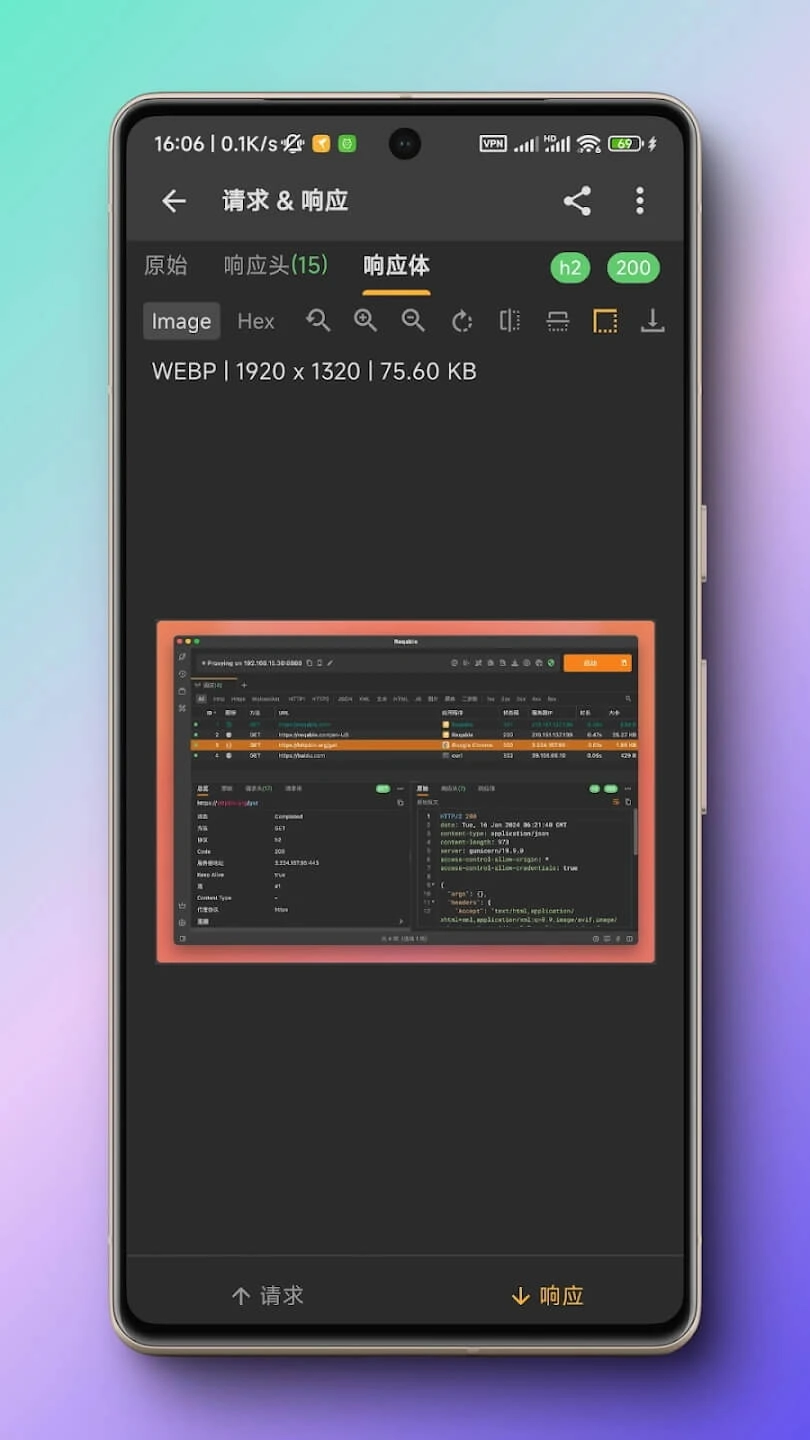Viewport: 810px width, 1440px height.
Task: Share this response via share icon
Action: click(x=577, y=201)
